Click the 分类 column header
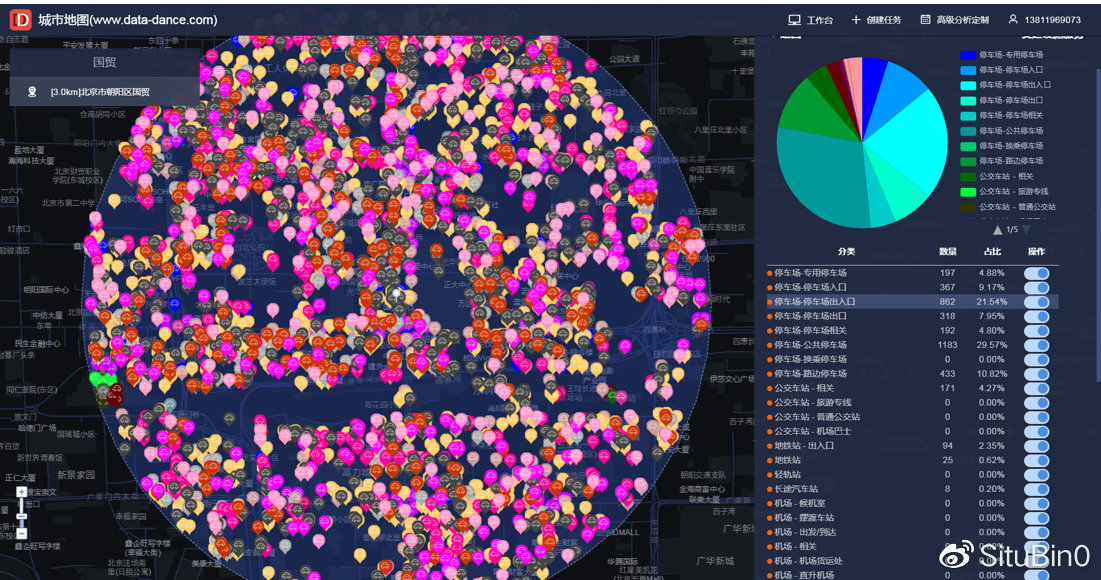1101x580 pixels. coord(846,251)
